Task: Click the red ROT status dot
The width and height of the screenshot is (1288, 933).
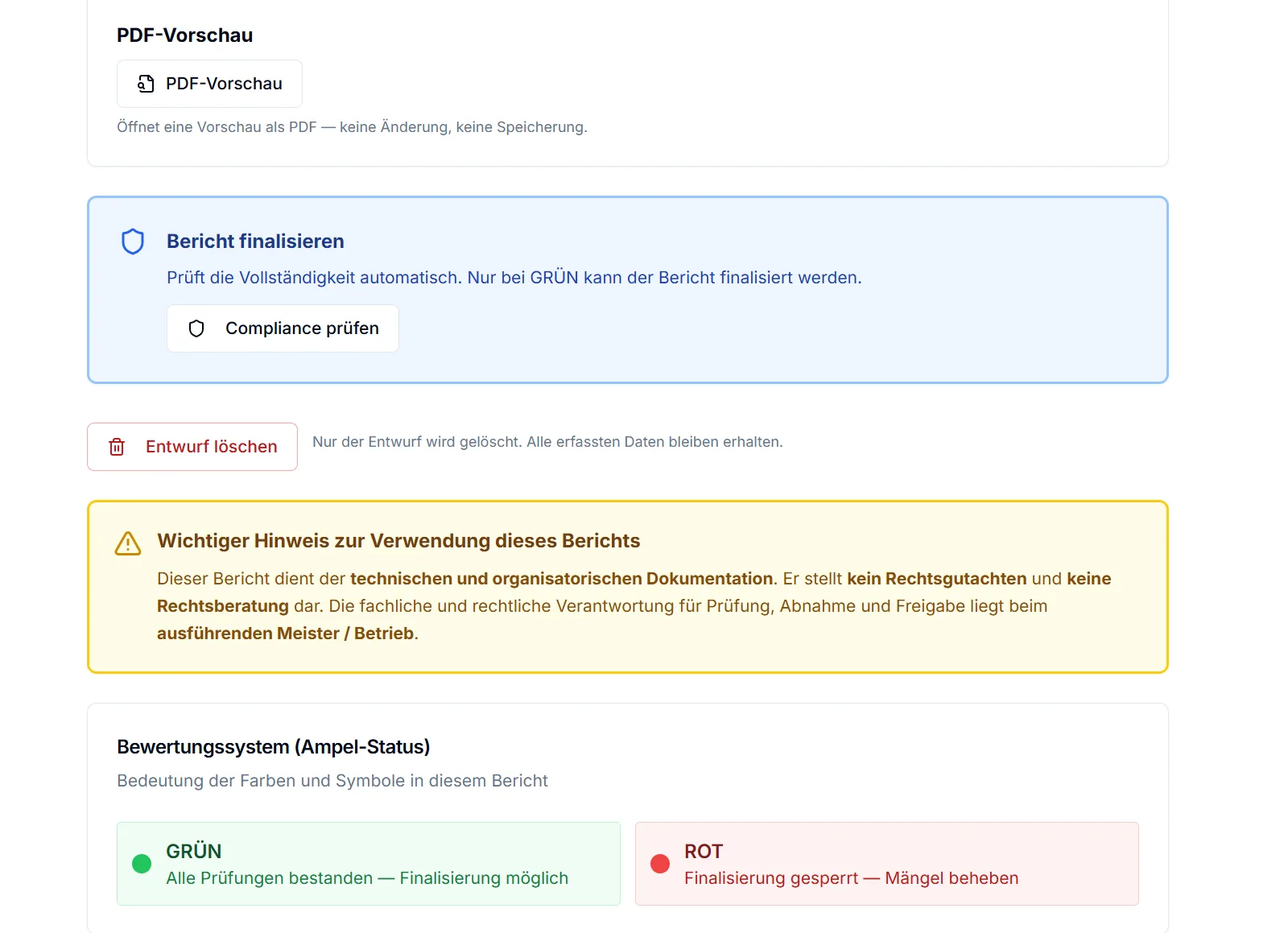Action: coord(660,864)
